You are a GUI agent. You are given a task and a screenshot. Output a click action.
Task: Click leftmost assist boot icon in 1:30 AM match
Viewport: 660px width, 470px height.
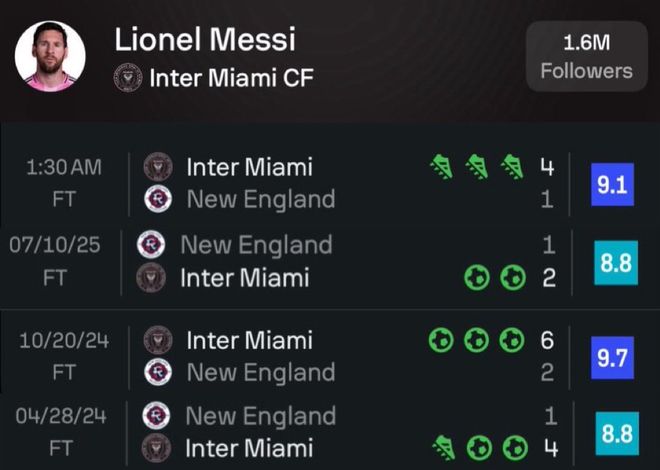[x=442, y=166]
